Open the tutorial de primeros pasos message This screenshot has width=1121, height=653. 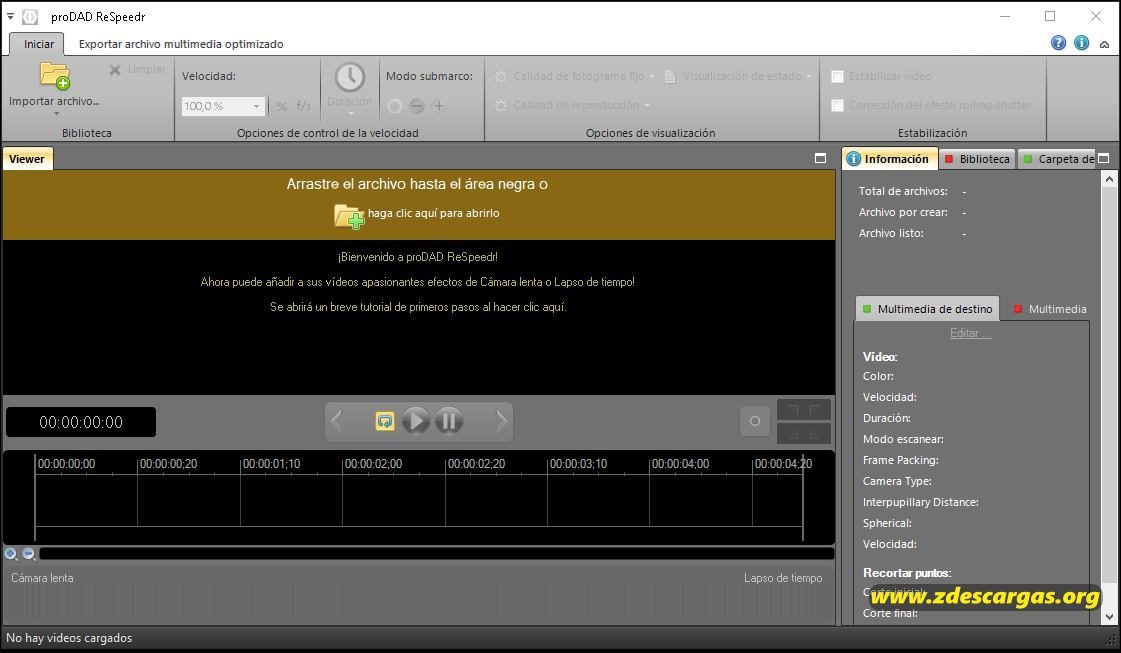(x=418, y=307)
